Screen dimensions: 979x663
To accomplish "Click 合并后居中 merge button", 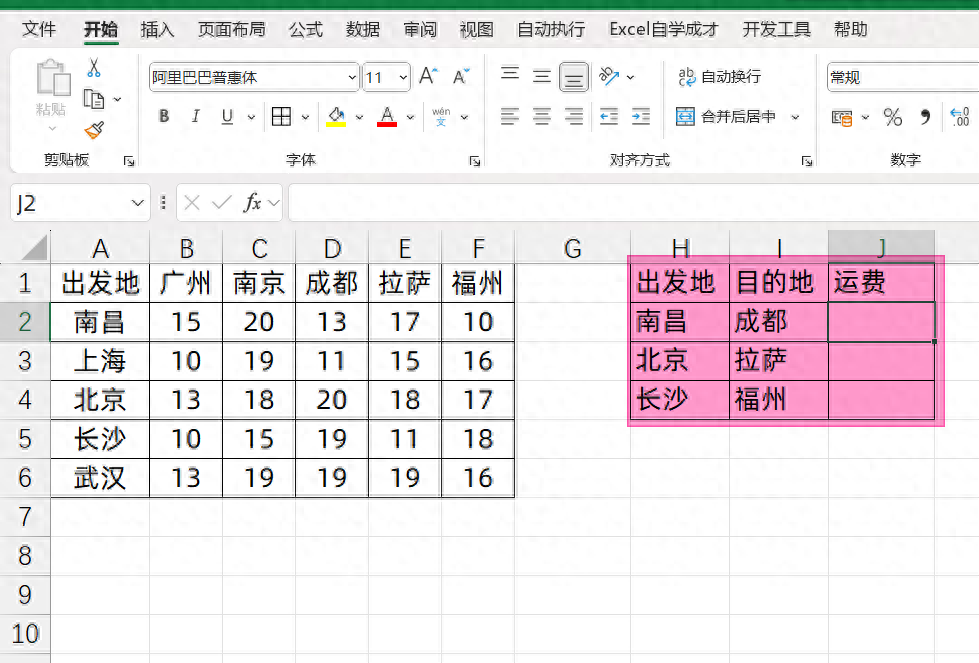I will click(x=726, y=117).
